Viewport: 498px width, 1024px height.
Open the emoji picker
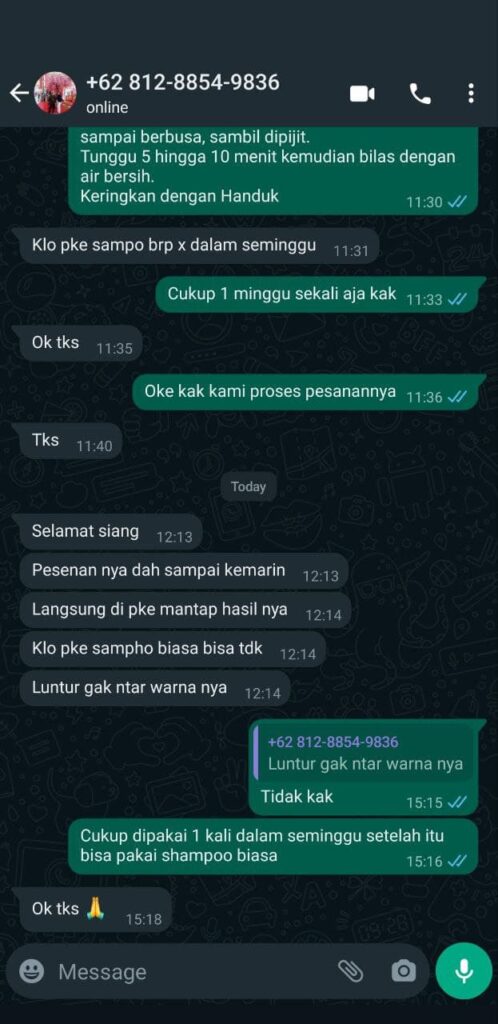coord(31,972)
